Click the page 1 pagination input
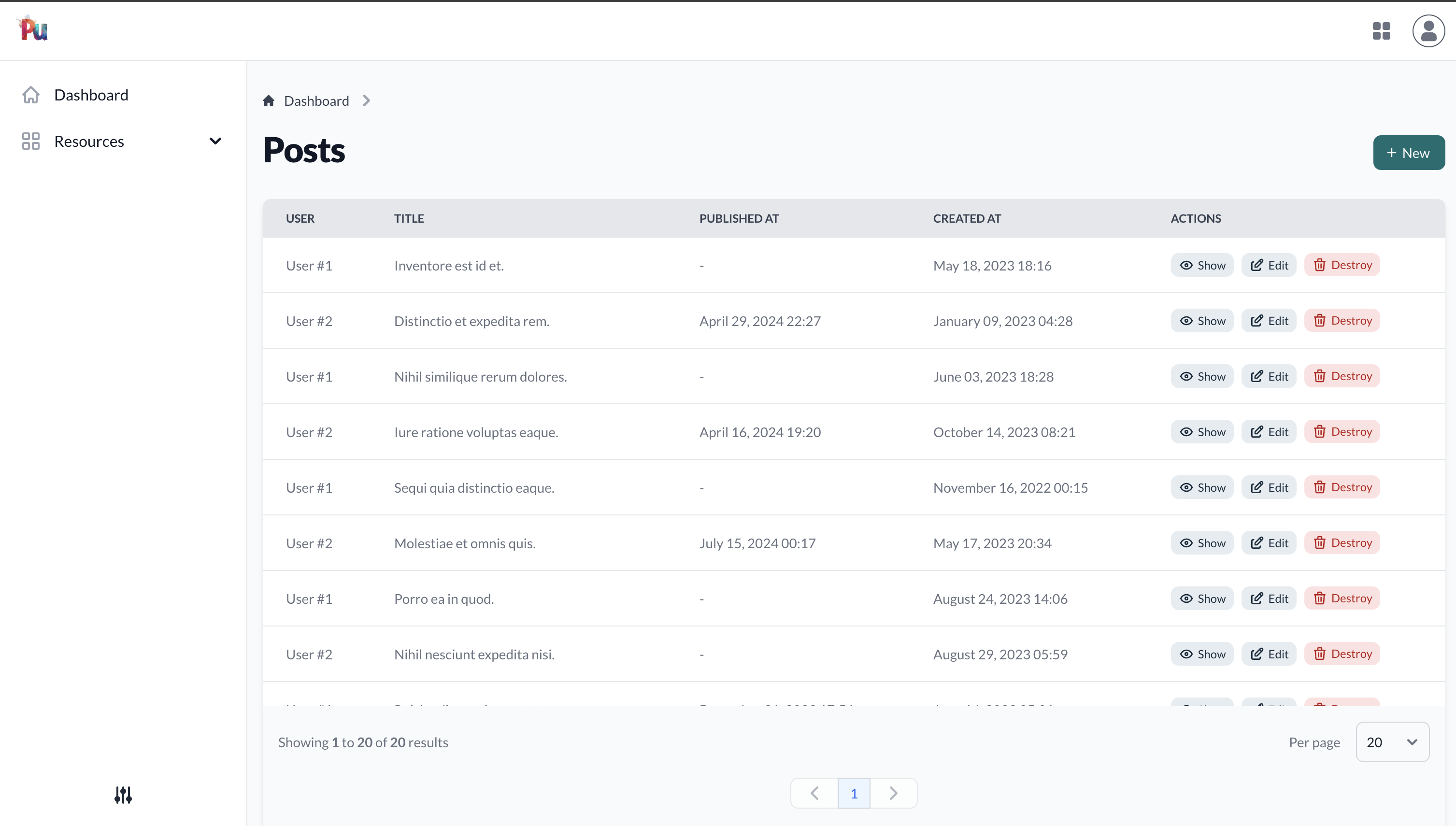This screenshot has width=1456, height=826. (x=854, y=793)
